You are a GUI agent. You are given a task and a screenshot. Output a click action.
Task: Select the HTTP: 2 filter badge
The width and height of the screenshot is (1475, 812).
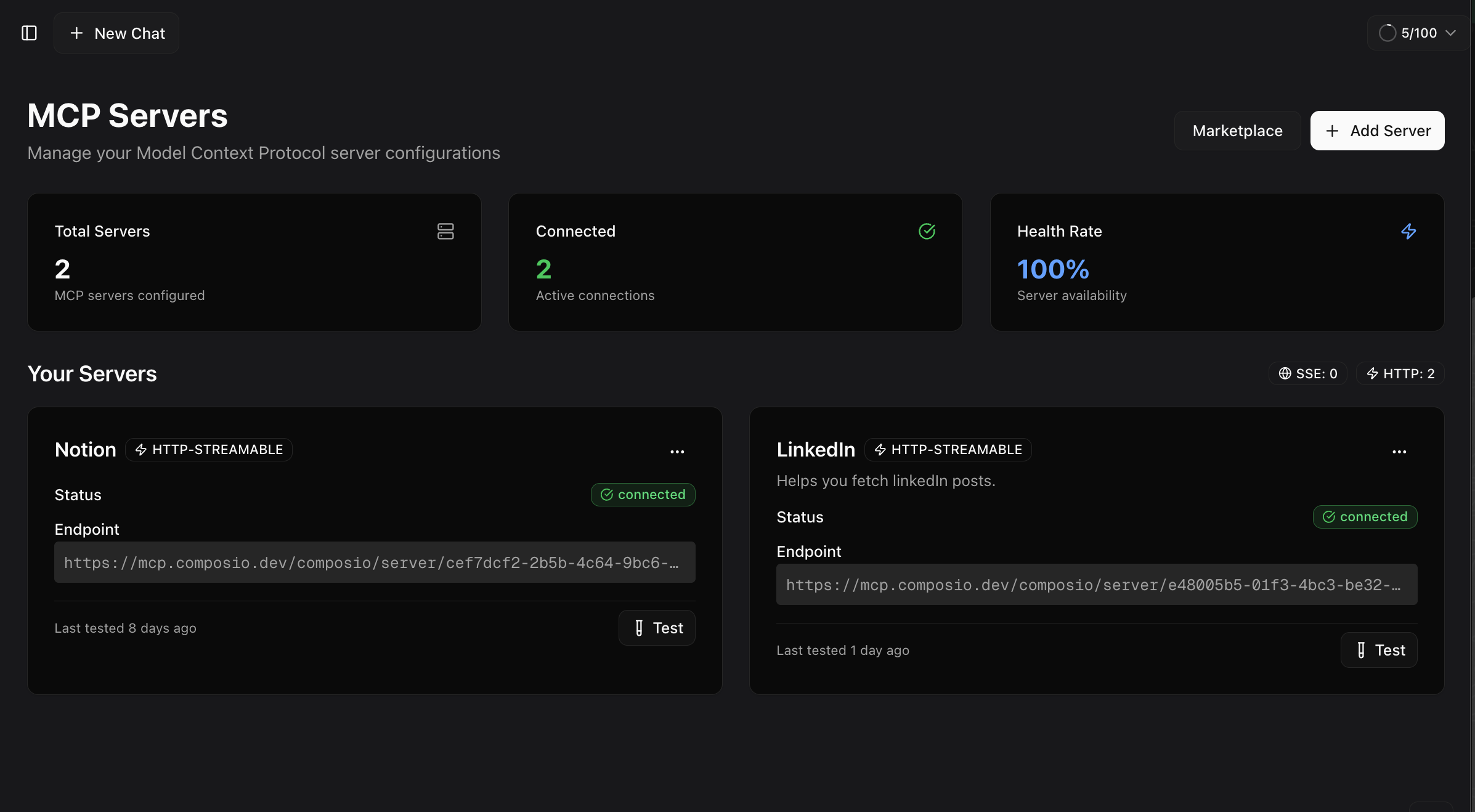[x=1400, y=373]
